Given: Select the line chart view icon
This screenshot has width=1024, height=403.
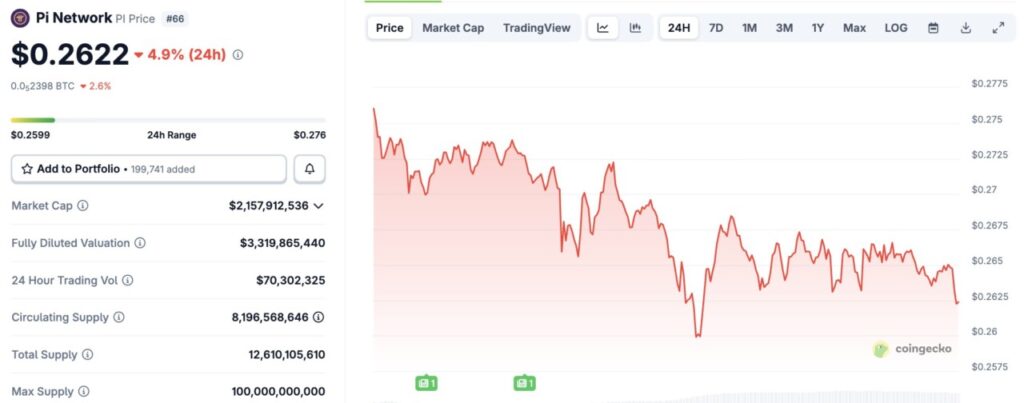Looking at the screenshot, I should [x=603, y=28].
